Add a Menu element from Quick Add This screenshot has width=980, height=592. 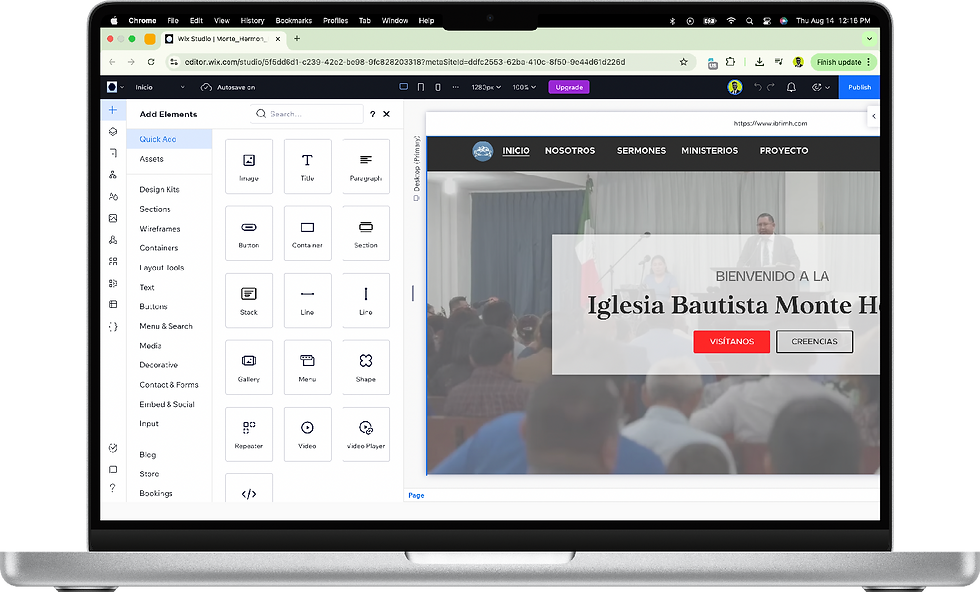[308, 367]
